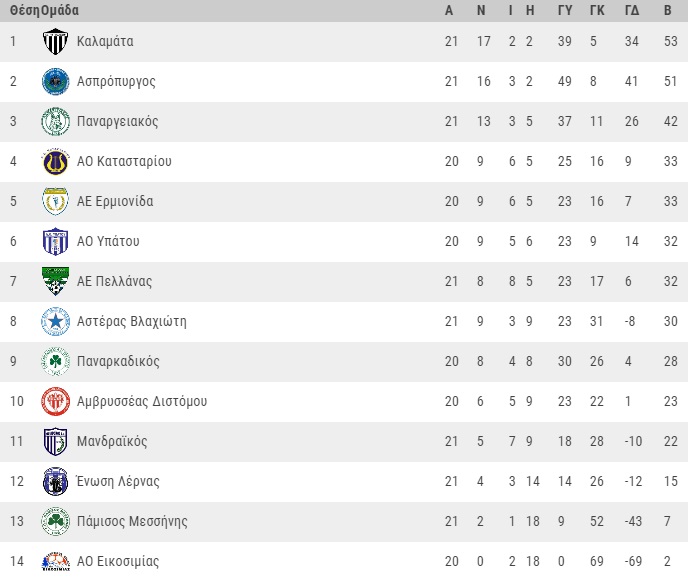Open the Πάμισος Μεσσήνης team link

click(132, 521)
